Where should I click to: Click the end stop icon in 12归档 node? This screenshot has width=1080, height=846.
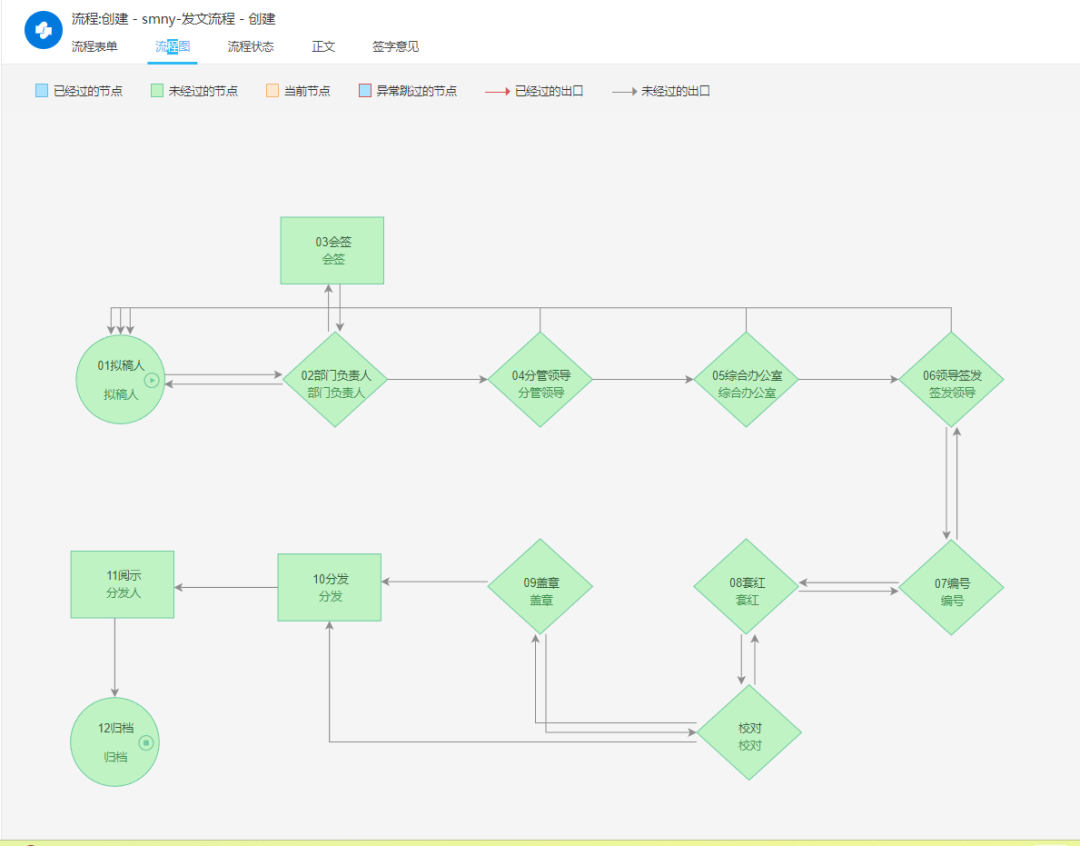146,742
